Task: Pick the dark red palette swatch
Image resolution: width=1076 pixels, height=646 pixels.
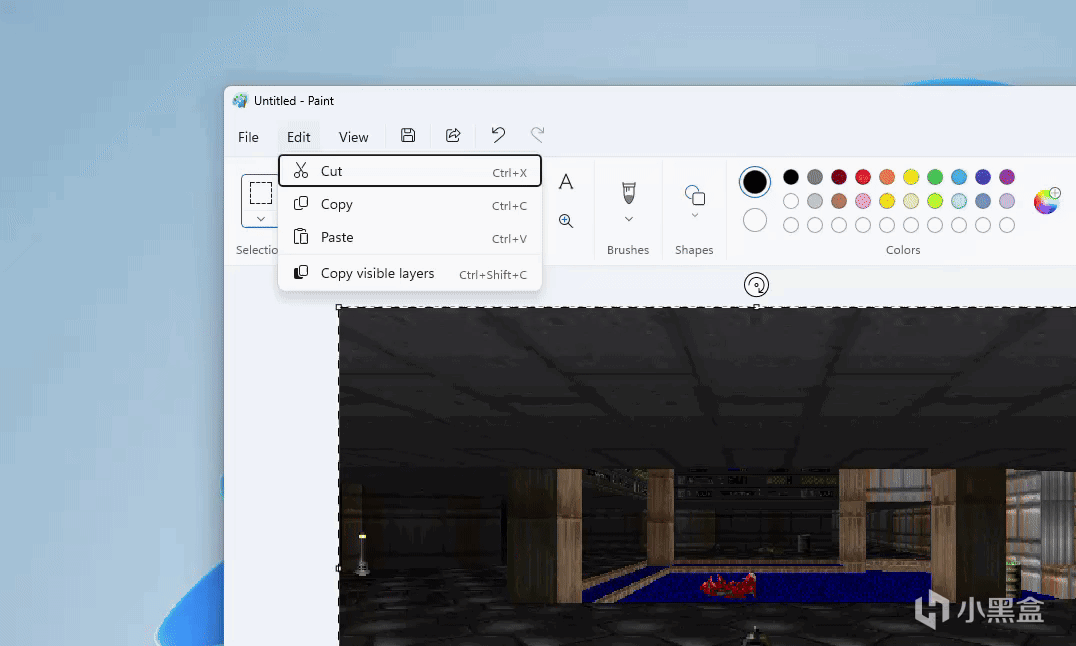Action: [839, 177]
